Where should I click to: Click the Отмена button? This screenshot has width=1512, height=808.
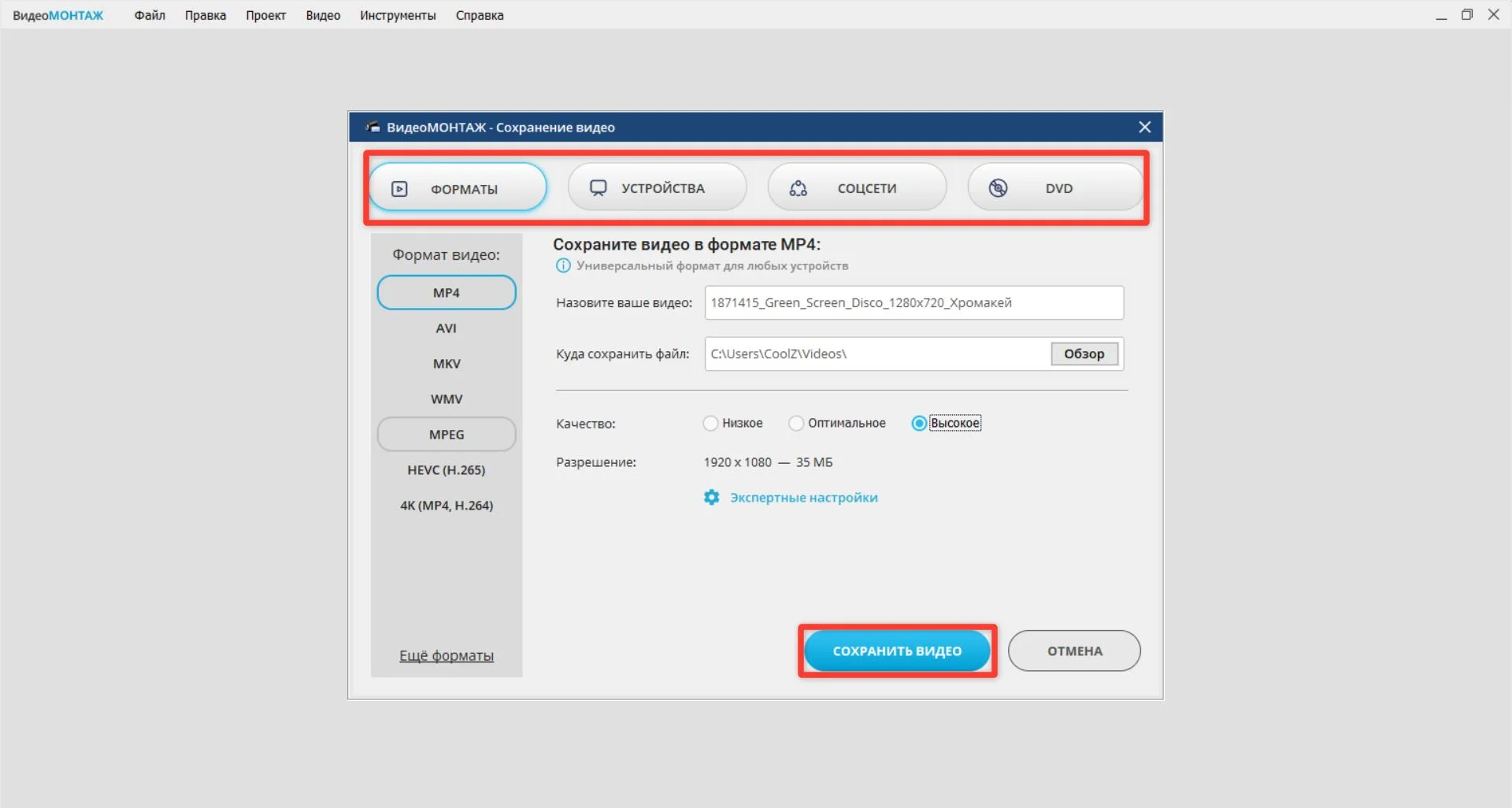(1074, 651)
